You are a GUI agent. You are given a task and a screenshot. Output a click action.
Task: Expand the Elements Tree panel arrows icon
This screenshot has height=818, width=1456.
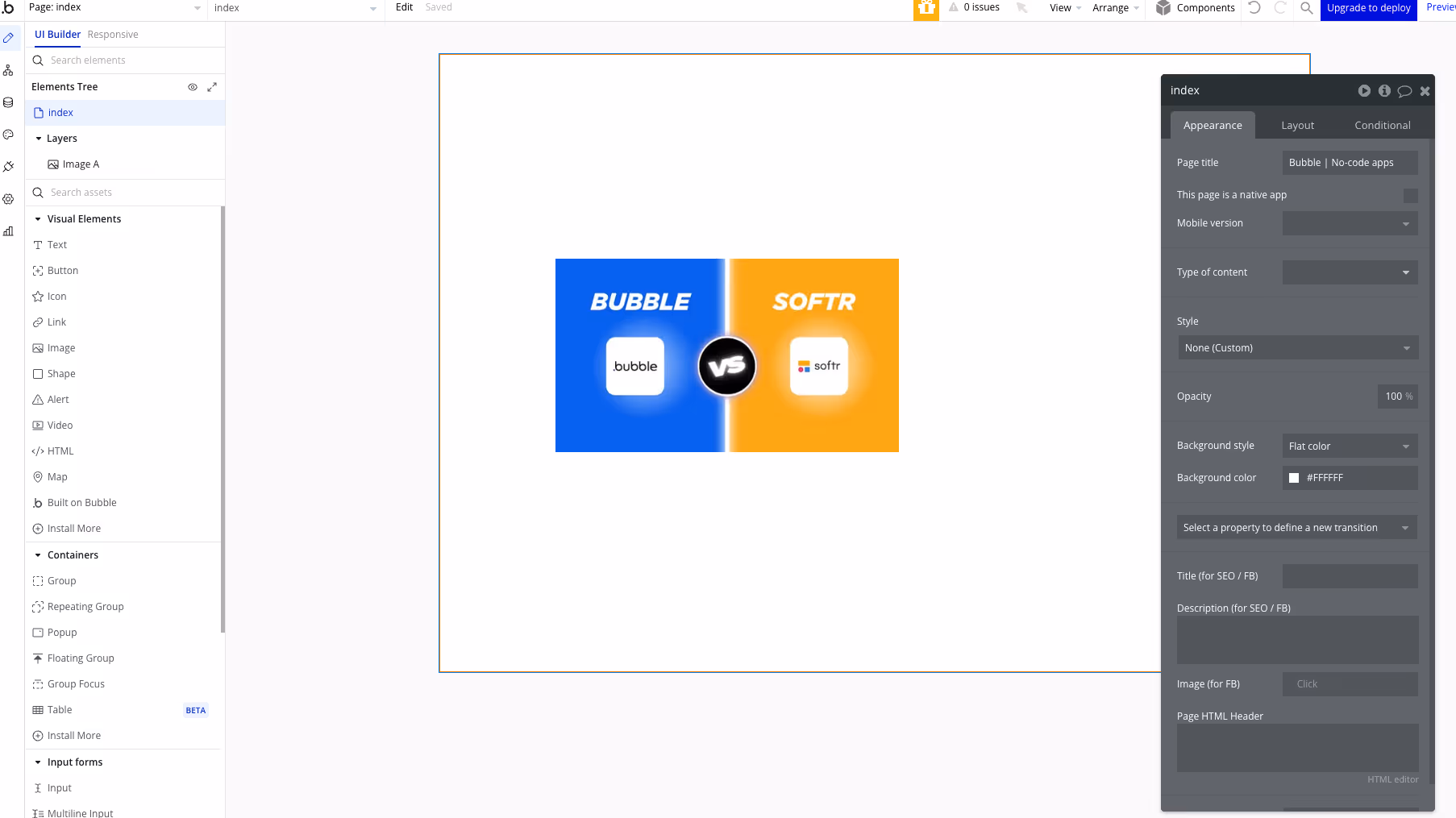[212, 87]
